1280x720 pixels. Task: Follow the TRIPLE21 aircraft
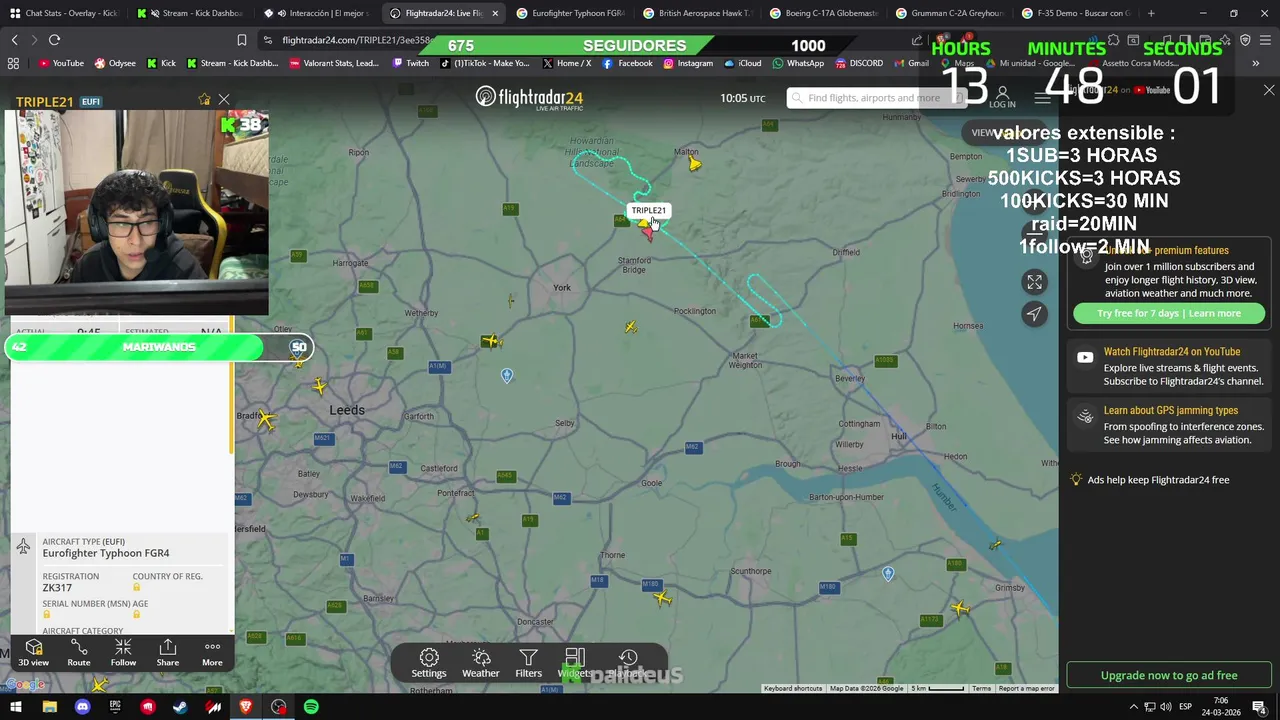click(123, 653)
